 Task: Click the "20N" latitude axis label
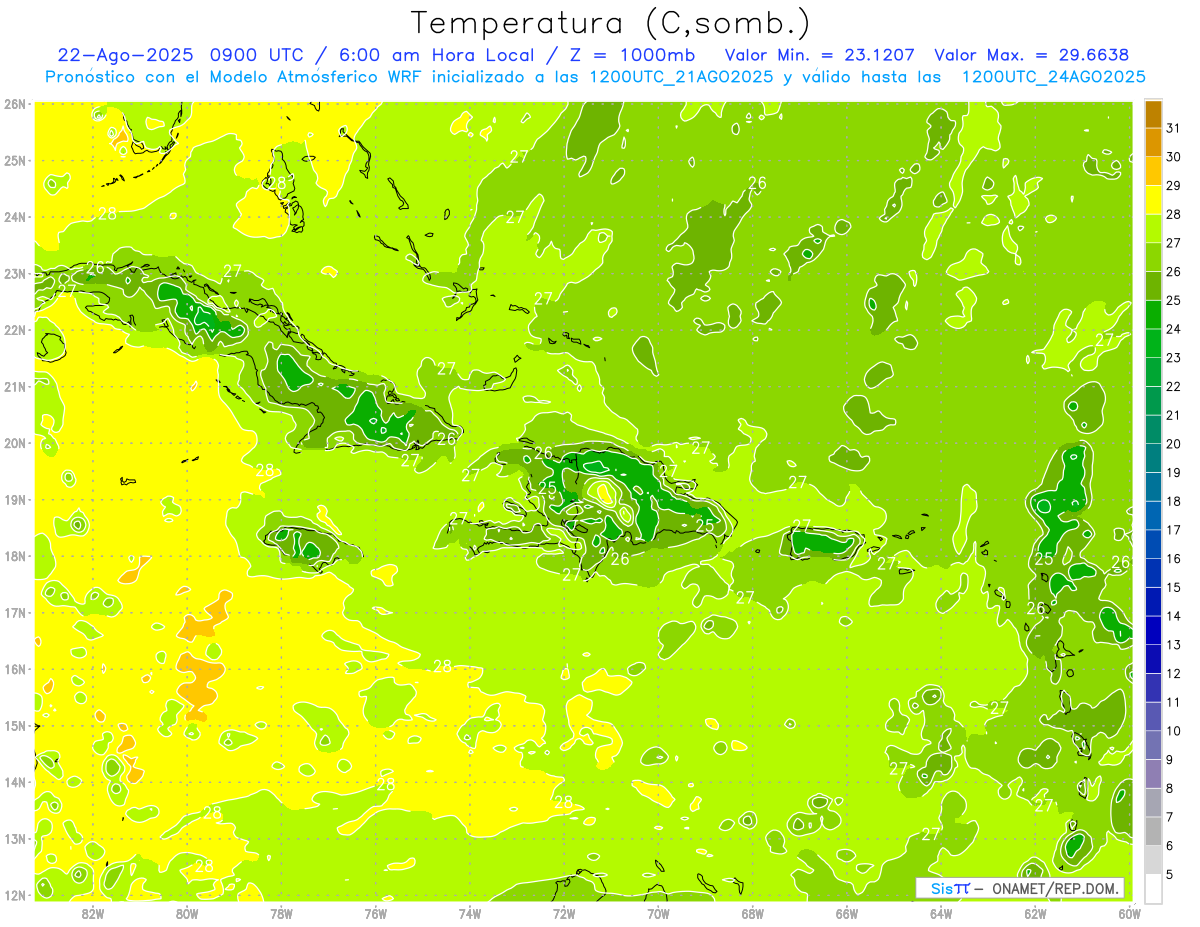coord(14,443)
